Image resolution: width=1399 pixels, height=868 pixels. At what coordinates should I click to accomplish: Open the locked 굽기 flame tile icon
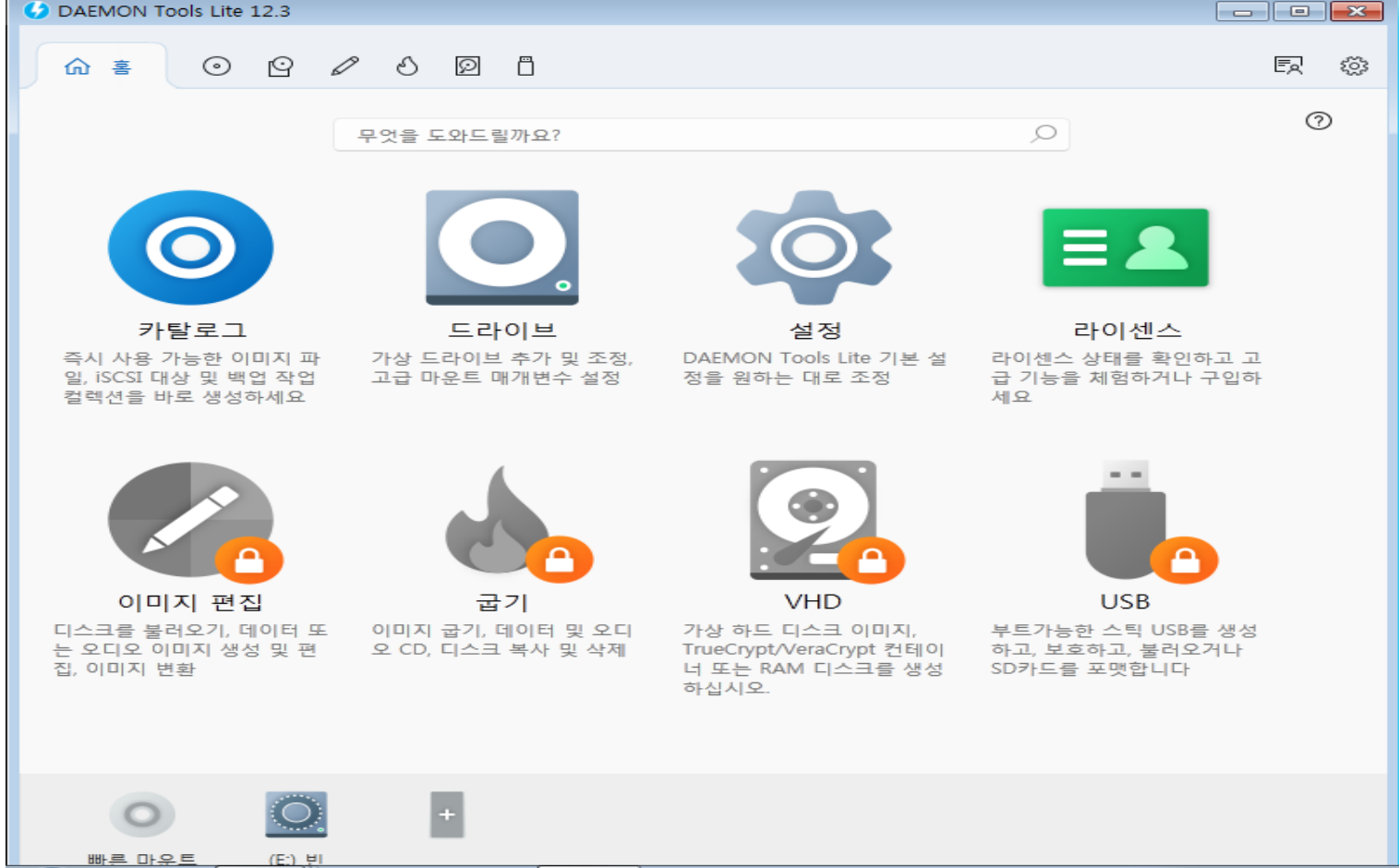tap(518, 523)
